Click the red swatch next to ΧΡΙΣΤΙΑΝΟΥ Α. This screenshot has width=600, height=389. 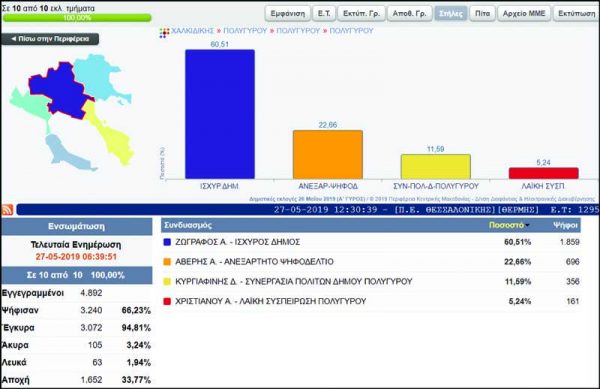pyautogui.click(x=167, y=301)
